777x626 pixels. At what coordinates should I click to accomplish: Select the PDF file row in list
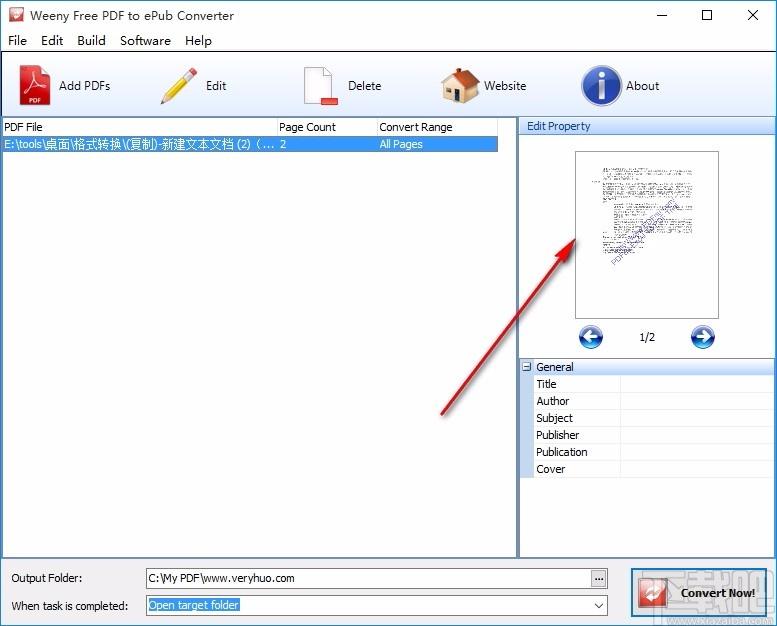[140, 144]
